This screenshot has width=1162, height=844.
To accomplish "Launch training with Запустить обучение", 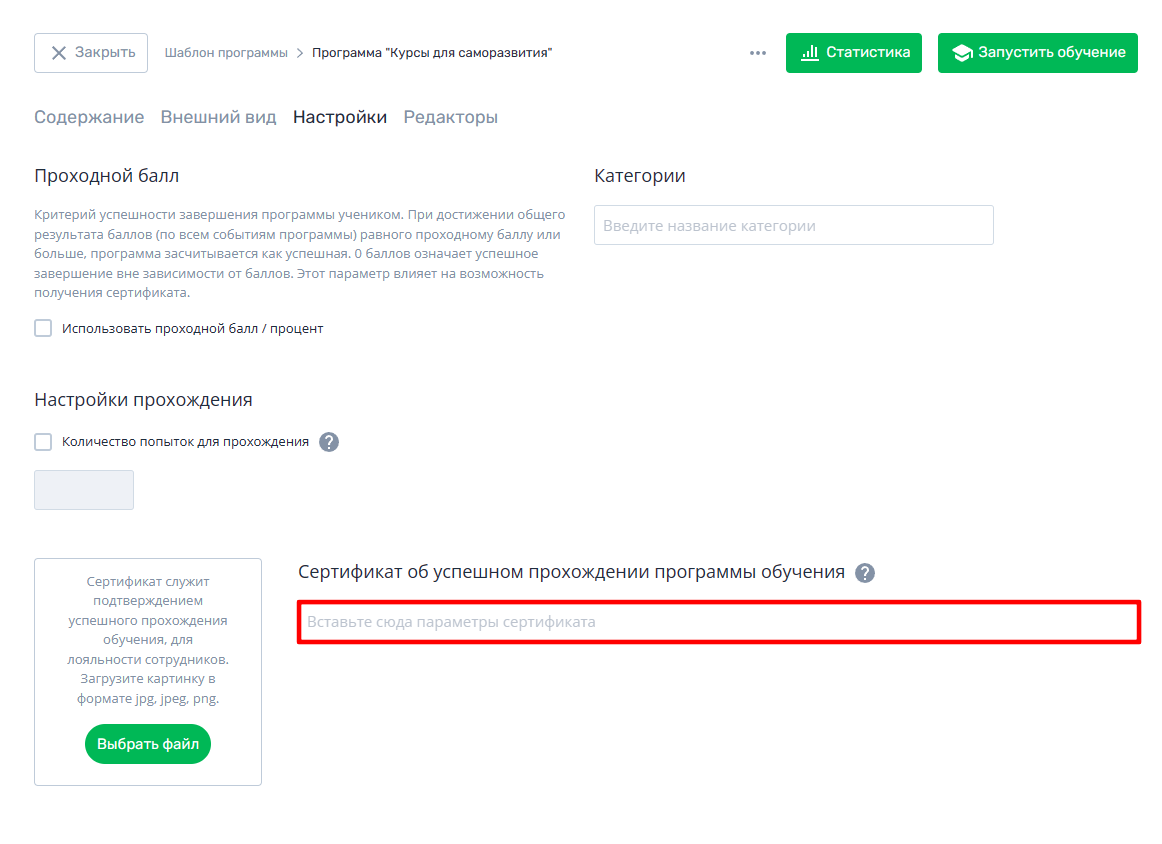I will [x=1038, y=53].
